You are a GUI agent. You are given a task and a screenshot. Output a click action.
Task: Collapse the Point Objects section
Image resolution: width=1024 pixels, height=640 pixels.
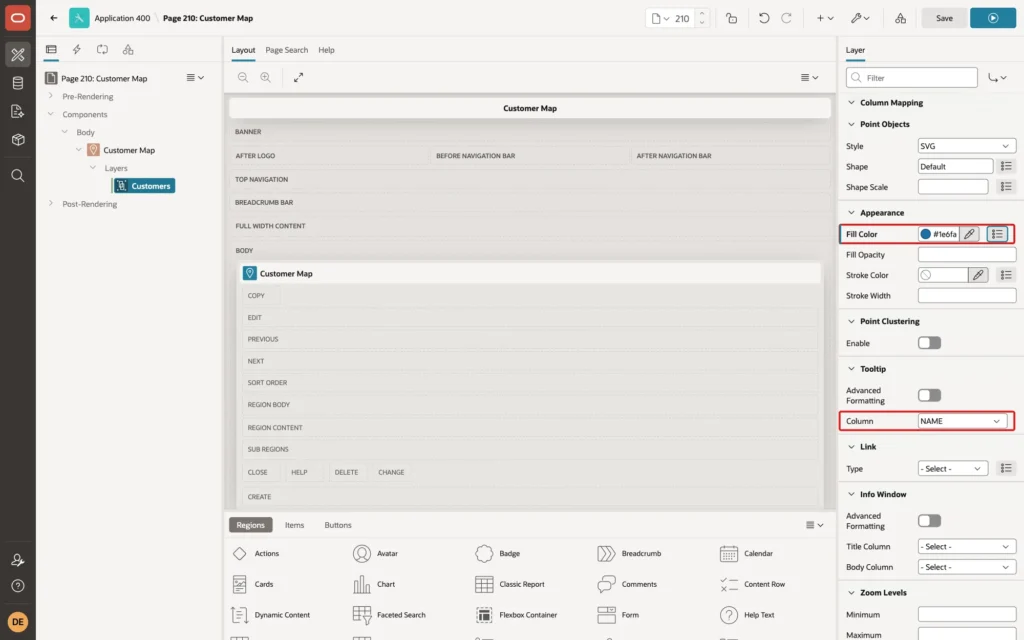851,124
